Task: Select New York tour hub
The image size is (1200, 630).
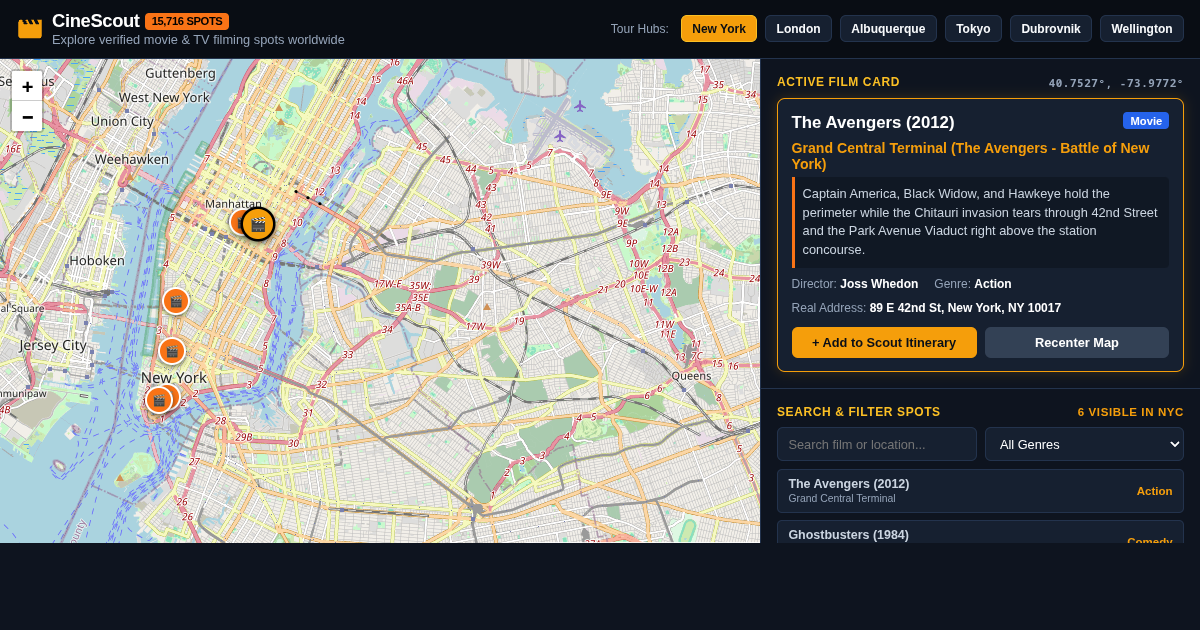Action: pyautogui.click(x=719, y=29)
